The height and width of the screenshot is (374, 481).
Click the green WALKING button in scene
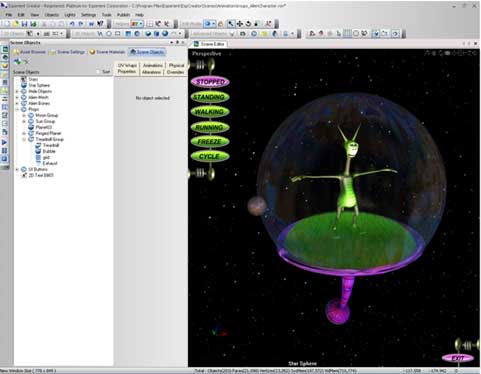pyautogui.click(x=210, y=112)
